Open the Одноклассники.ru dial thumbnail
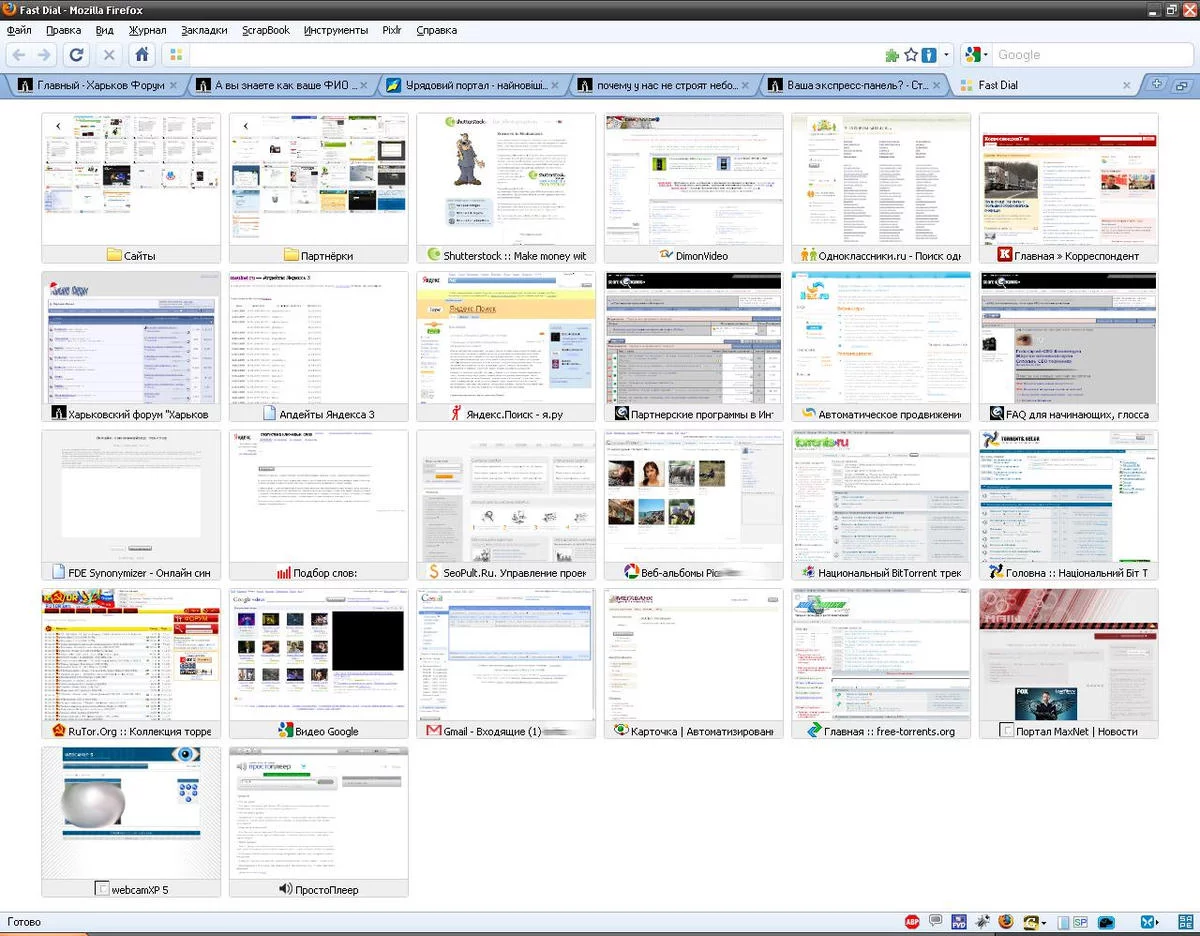Screen dimensions: 1200x936 point(881,188)
